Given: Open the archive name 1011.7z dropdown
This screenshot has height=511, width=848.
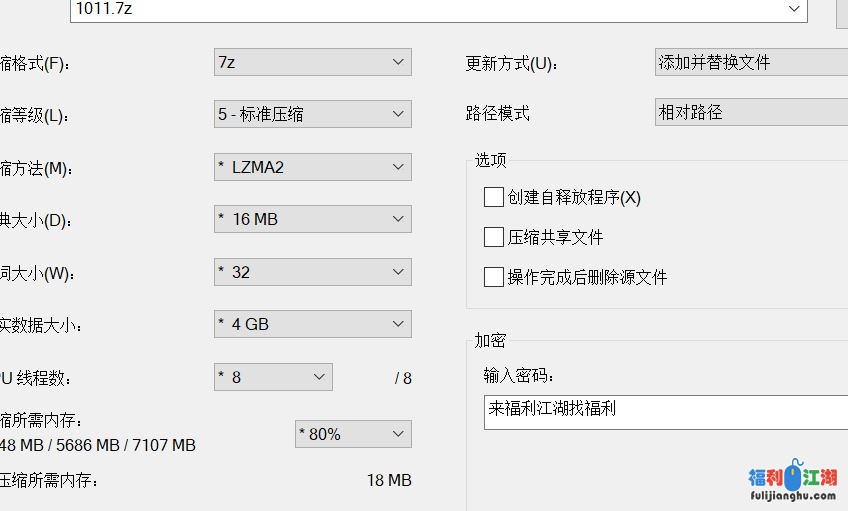Looking at the screenshot, I should click(795, 9).
